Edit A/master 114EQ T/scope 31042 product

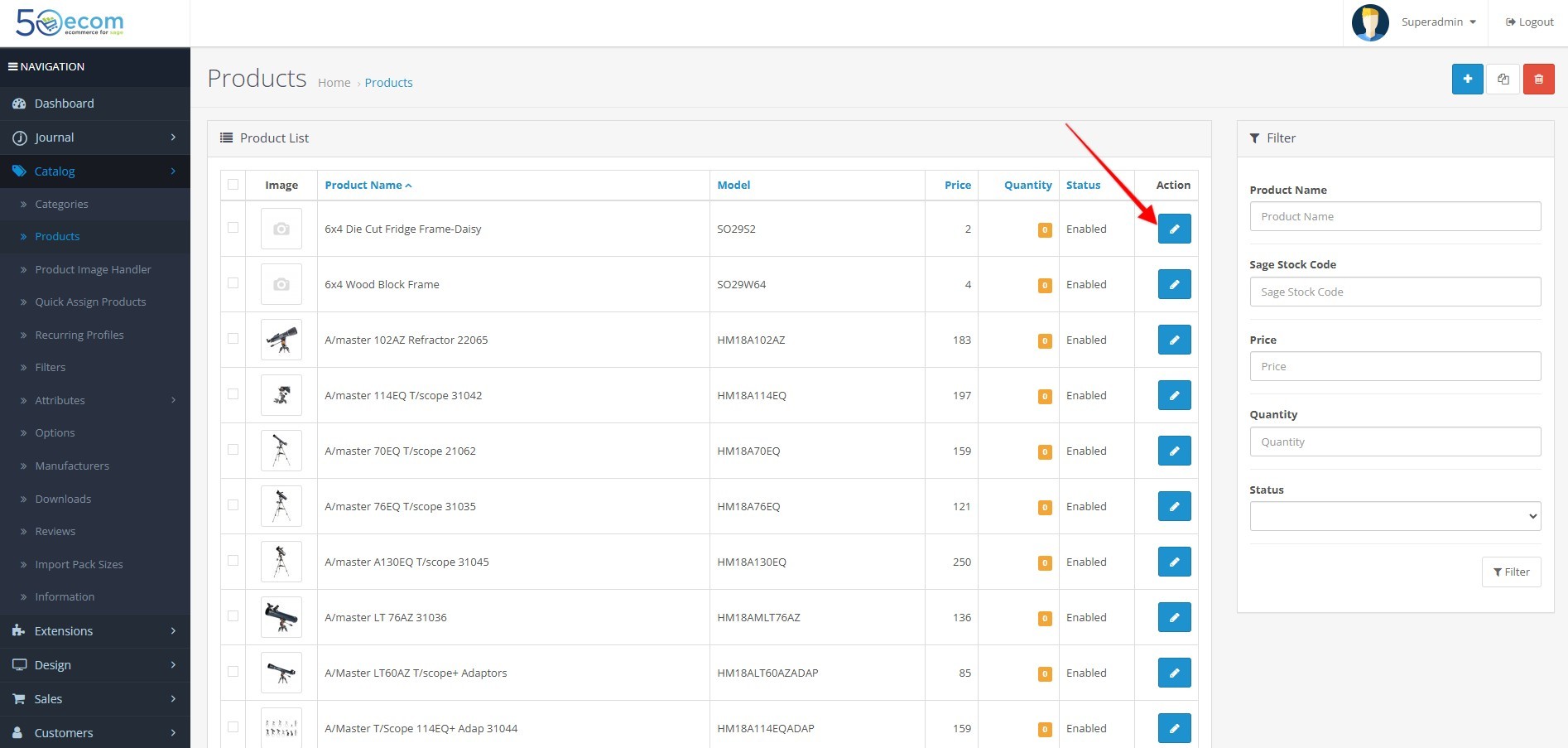pos(1174,395)
